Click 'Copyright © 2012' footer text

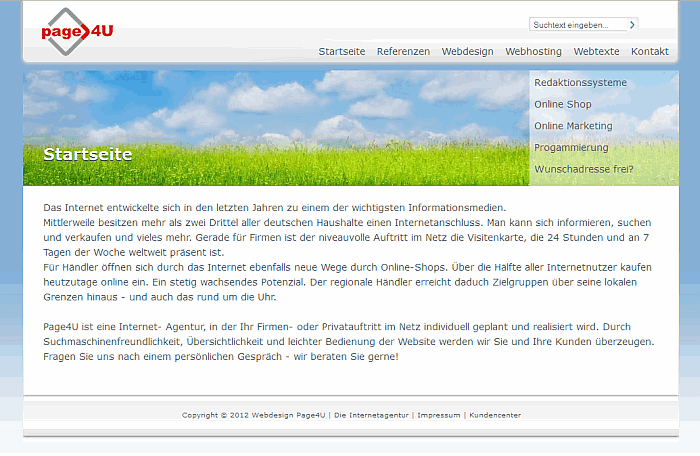coord(215,415)
